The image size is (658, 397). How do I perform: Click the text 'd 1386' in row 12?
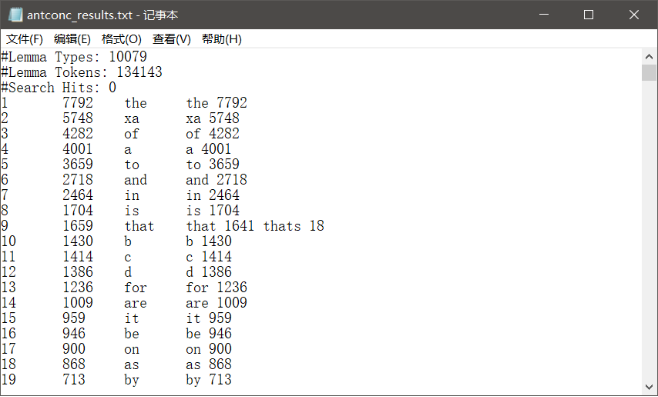pos(209,272)
